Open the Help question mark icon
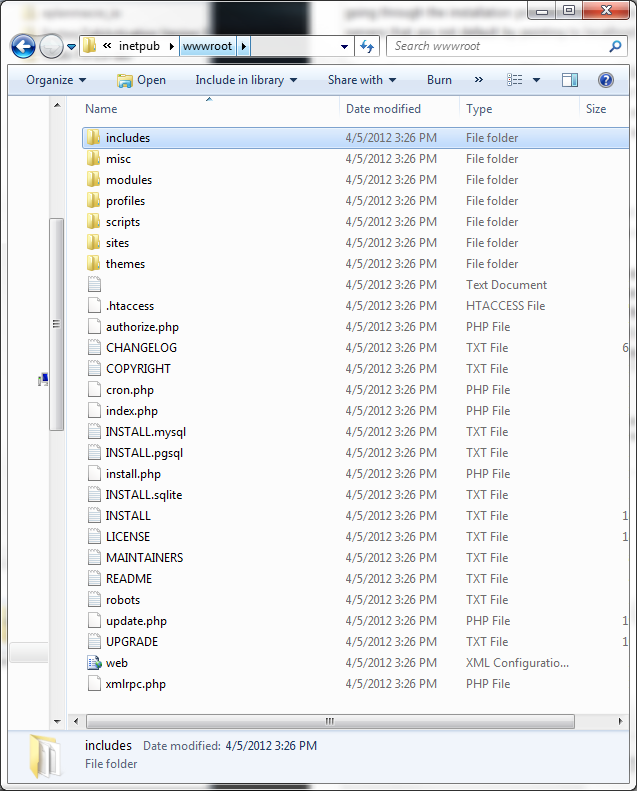 coord(605,80)
